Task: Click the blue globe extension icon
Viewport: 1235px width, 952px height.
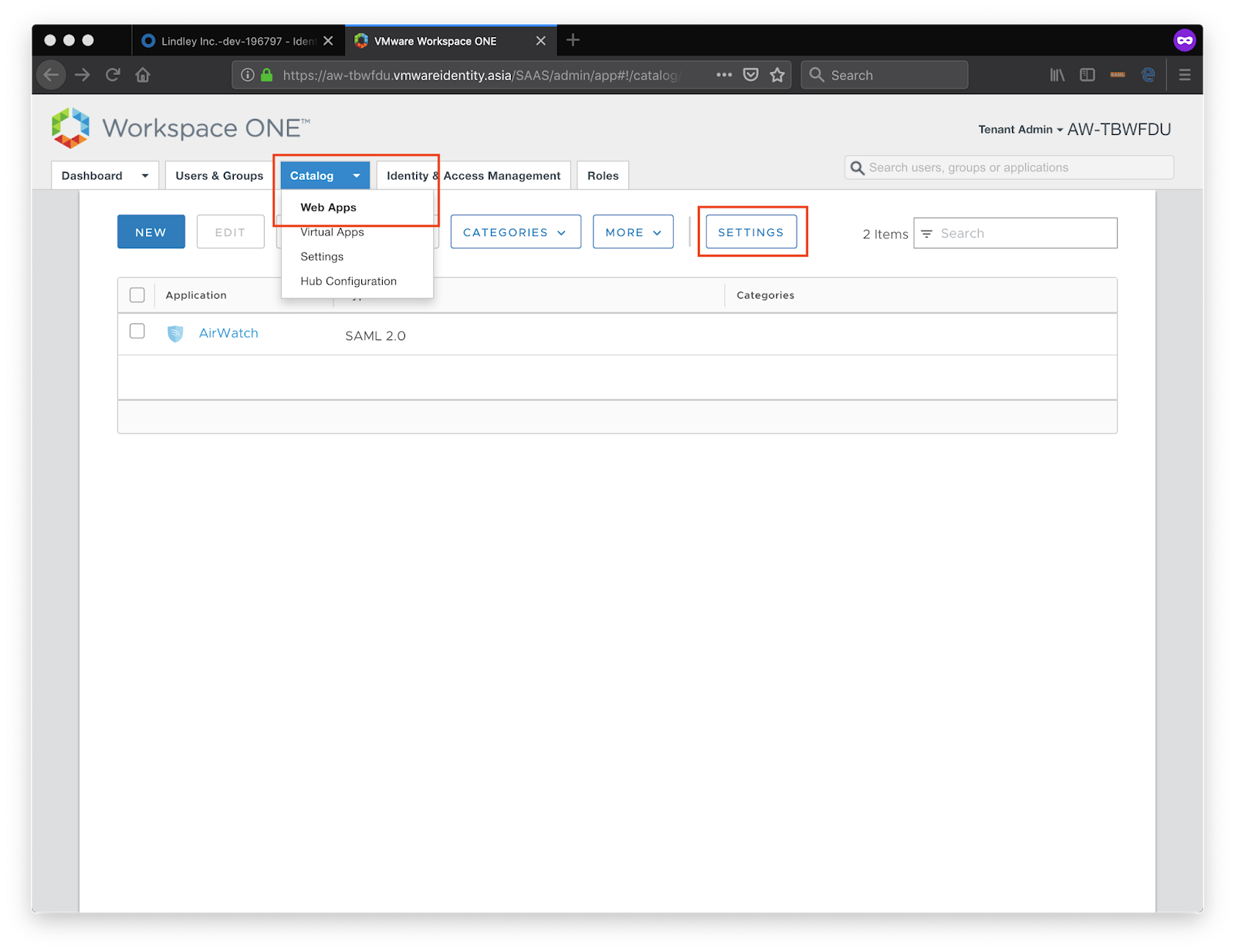Action: click(x=1149, y=75)
